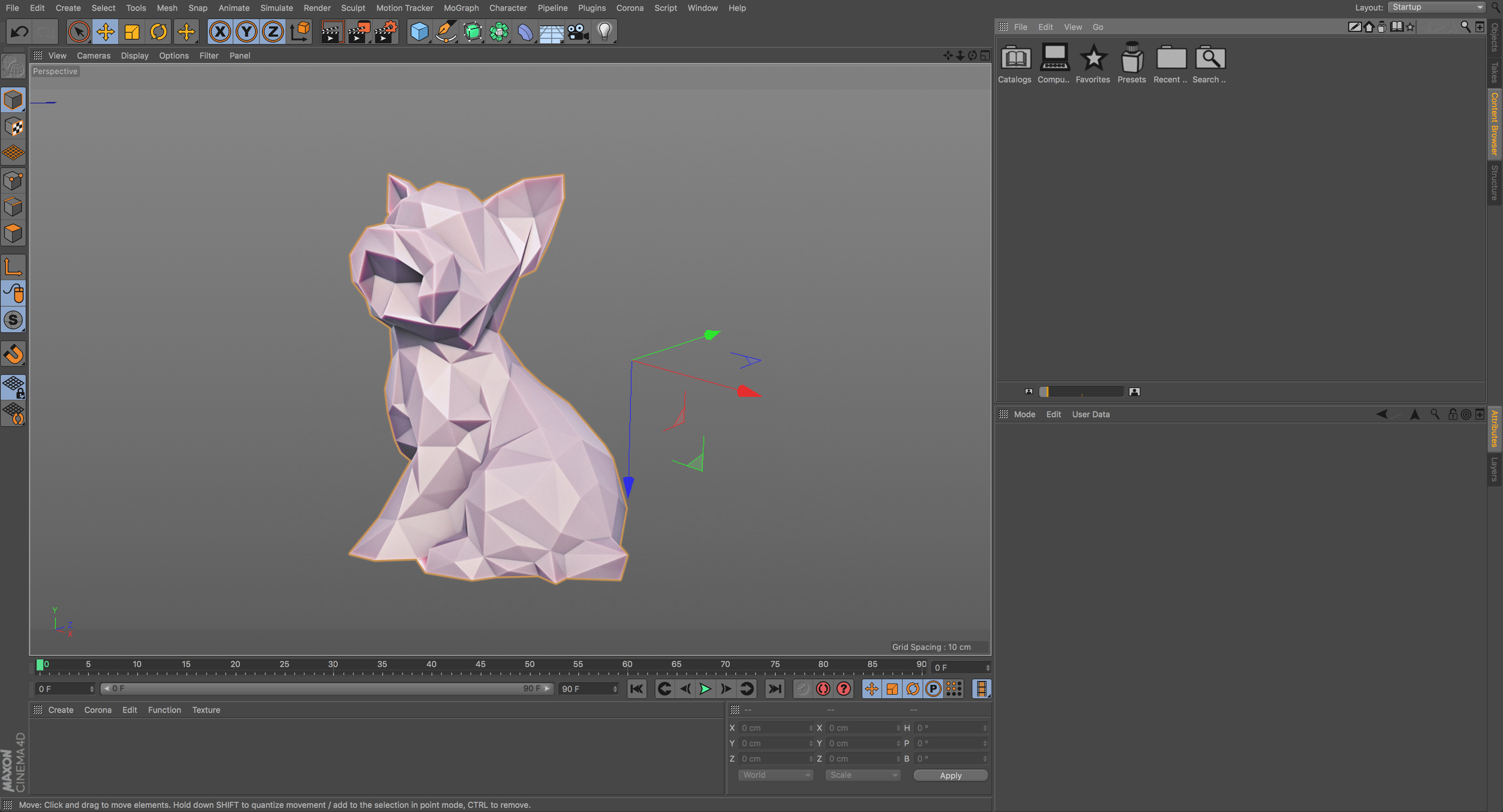This screenshot has width=1503, height=812.
Task: Toggle the Y axis lock
Action: coord(246,32)
